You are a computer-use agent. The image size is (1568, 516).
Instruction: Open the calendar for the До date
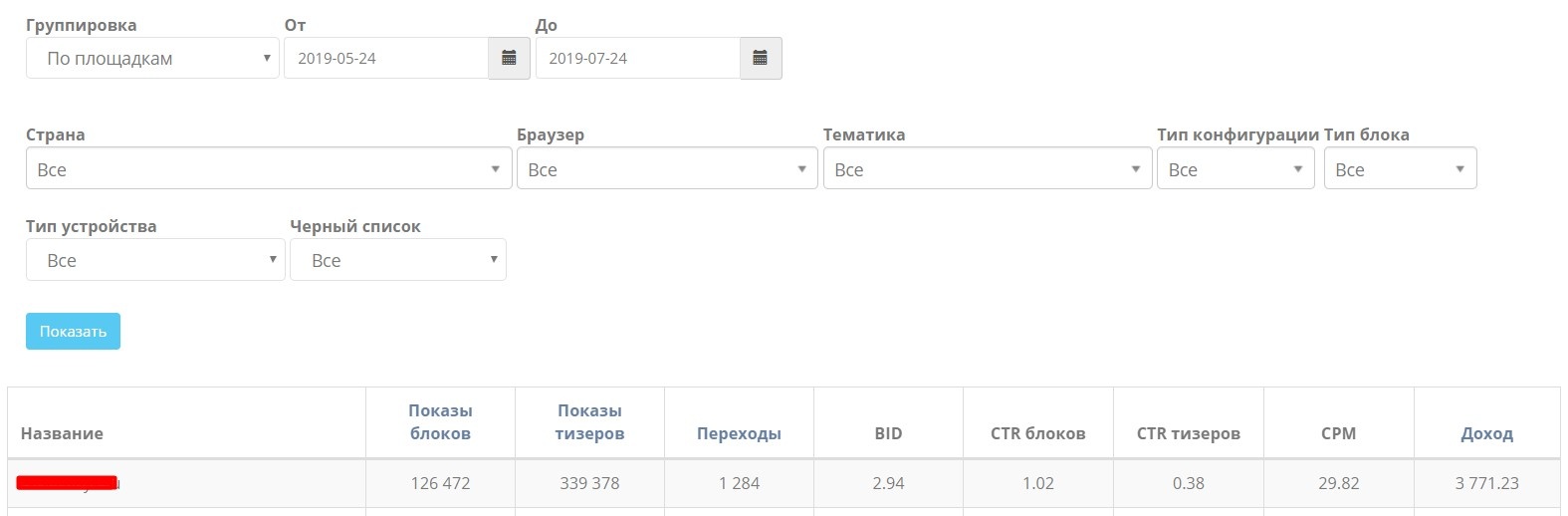[x=761, y=58]
